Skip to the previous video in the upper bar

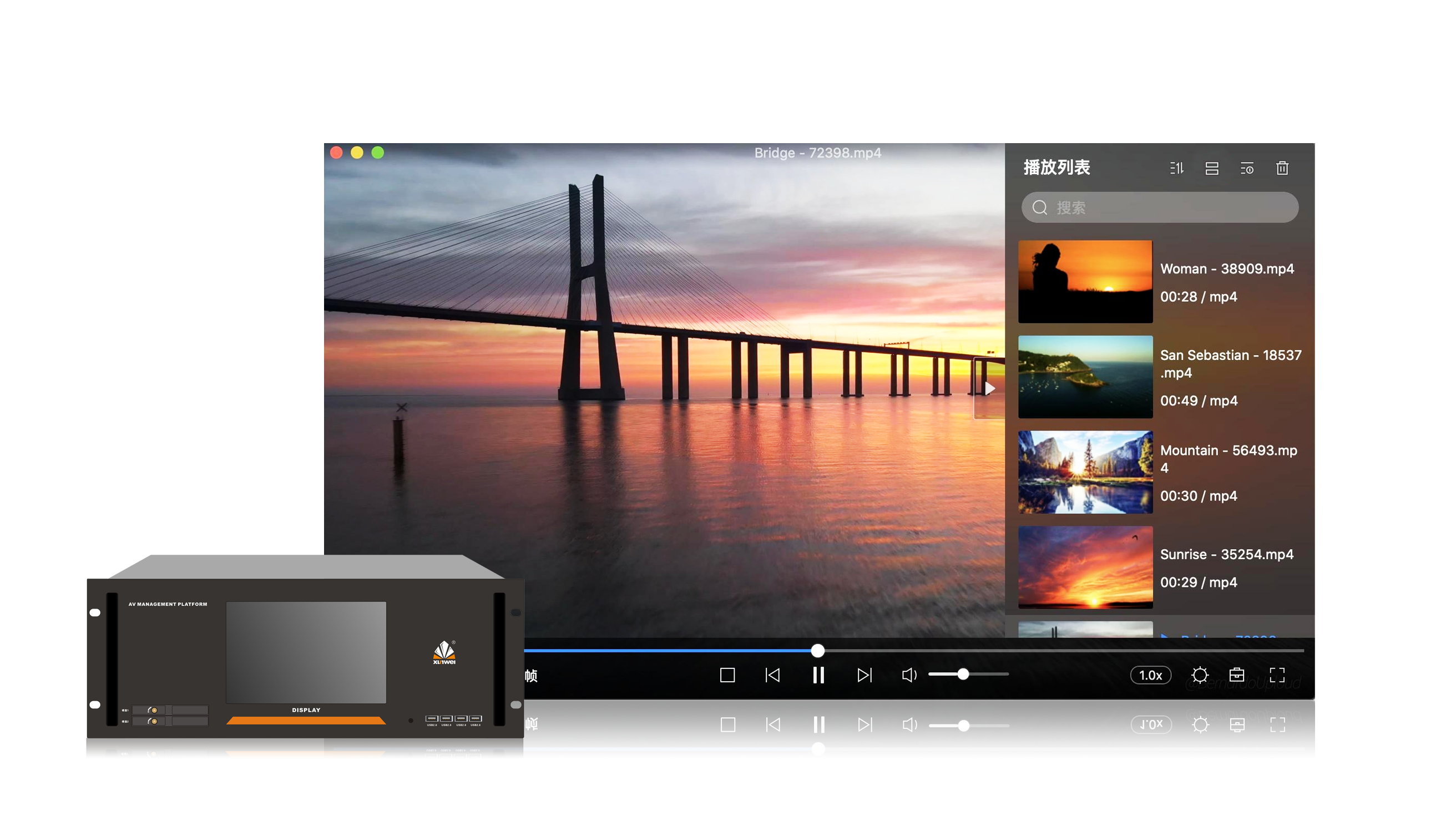pos(772,675)
